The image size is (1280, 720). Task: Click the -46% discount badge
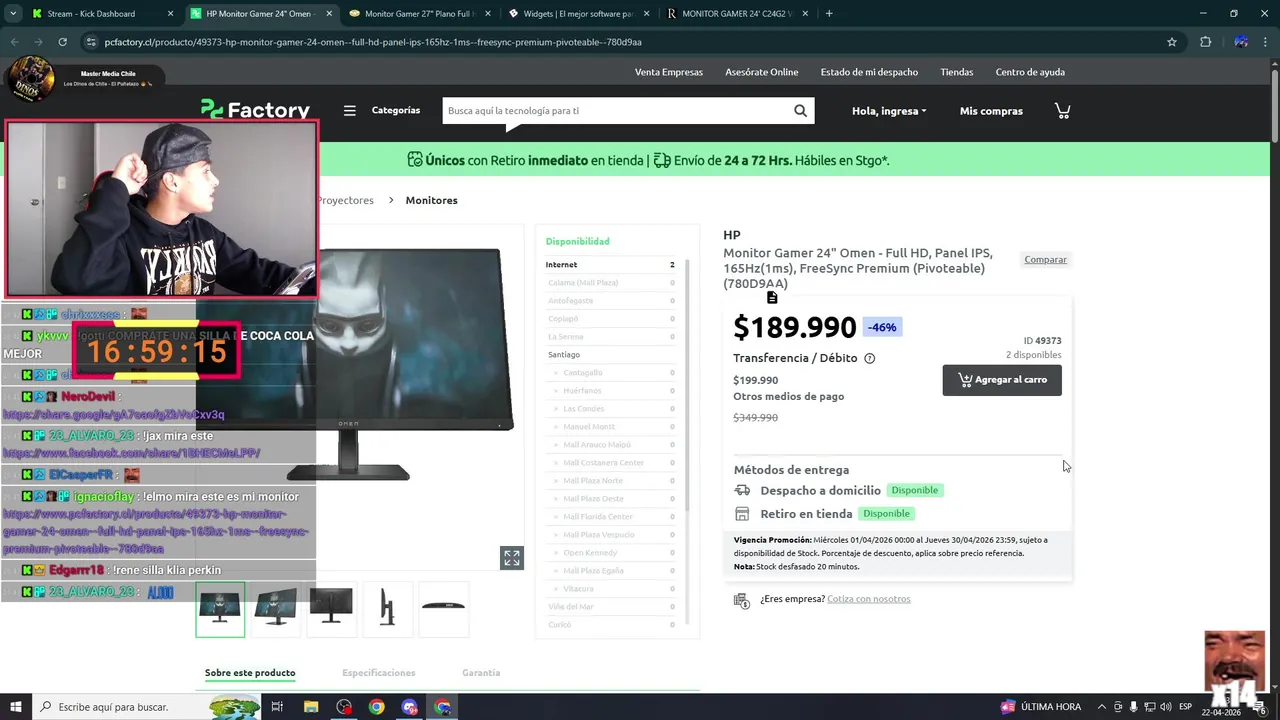(x=882, y=327)
